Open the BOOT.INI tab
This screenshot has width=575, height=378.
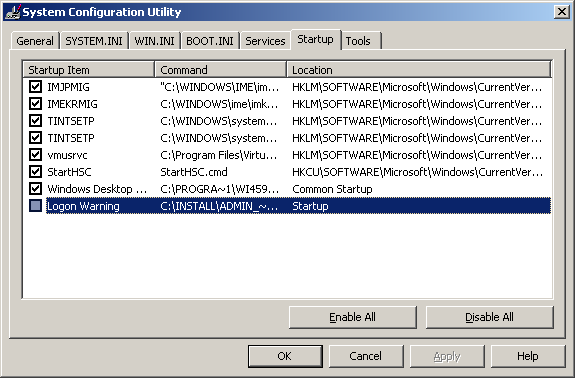210,41
